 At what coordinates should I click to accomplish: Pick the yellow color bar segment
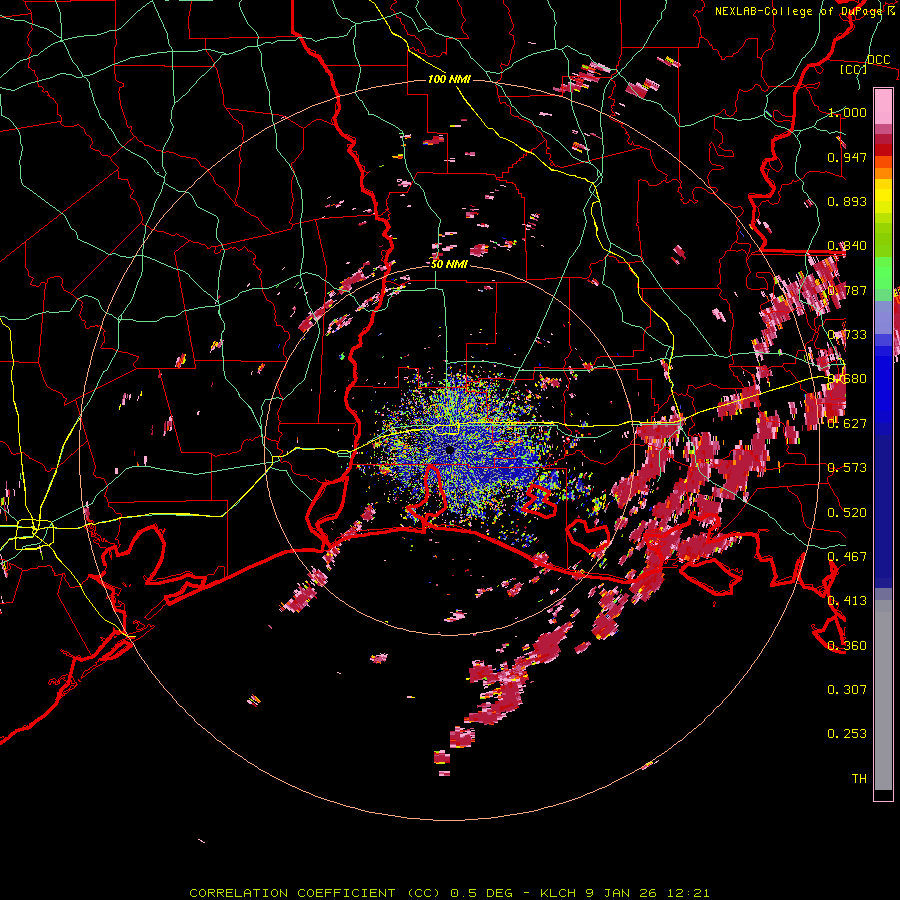pos(883,197)
